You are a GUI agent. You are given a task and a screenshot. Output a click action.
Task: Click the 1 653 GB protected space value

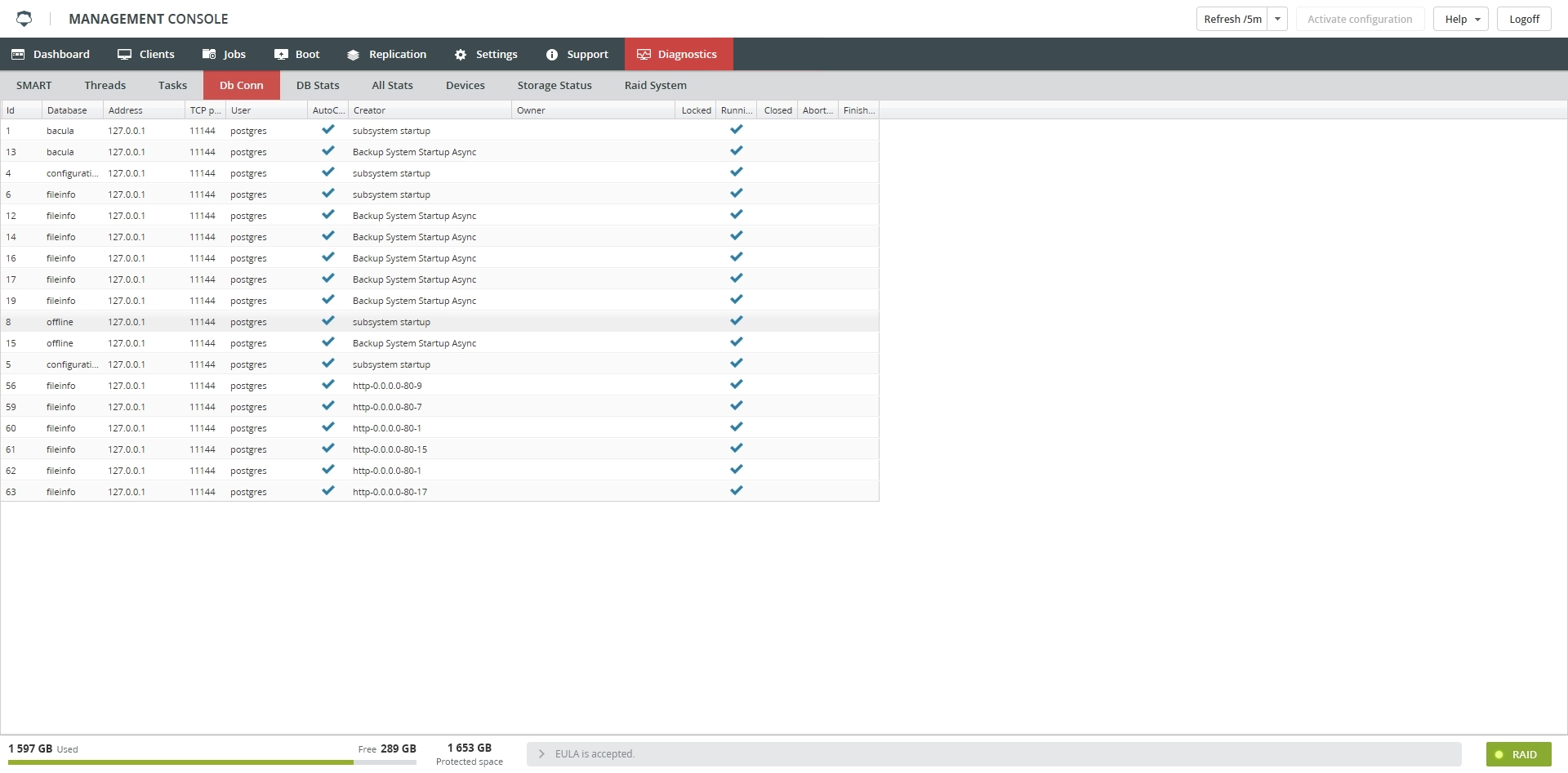click(470, 748)
